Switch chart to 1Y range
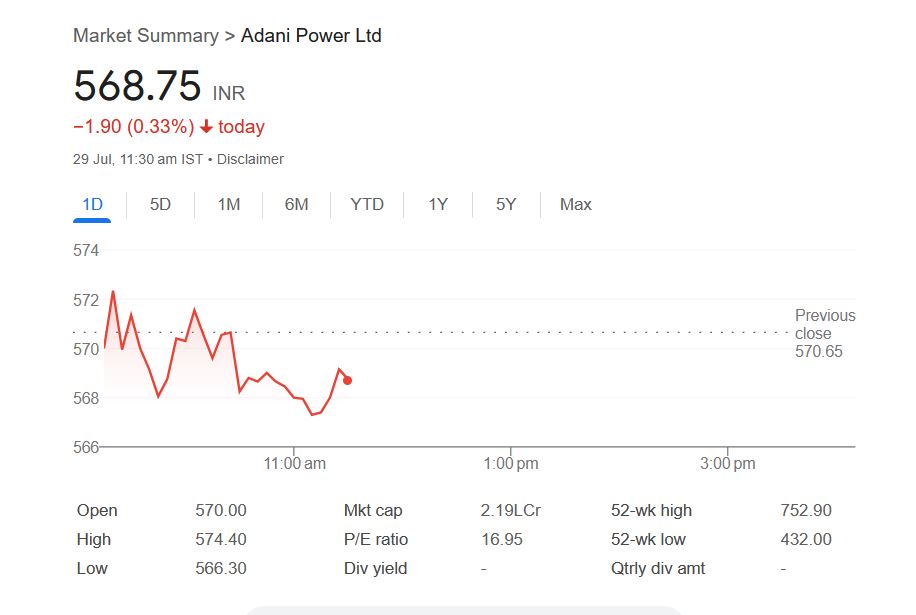 click(x=438, y=204)
